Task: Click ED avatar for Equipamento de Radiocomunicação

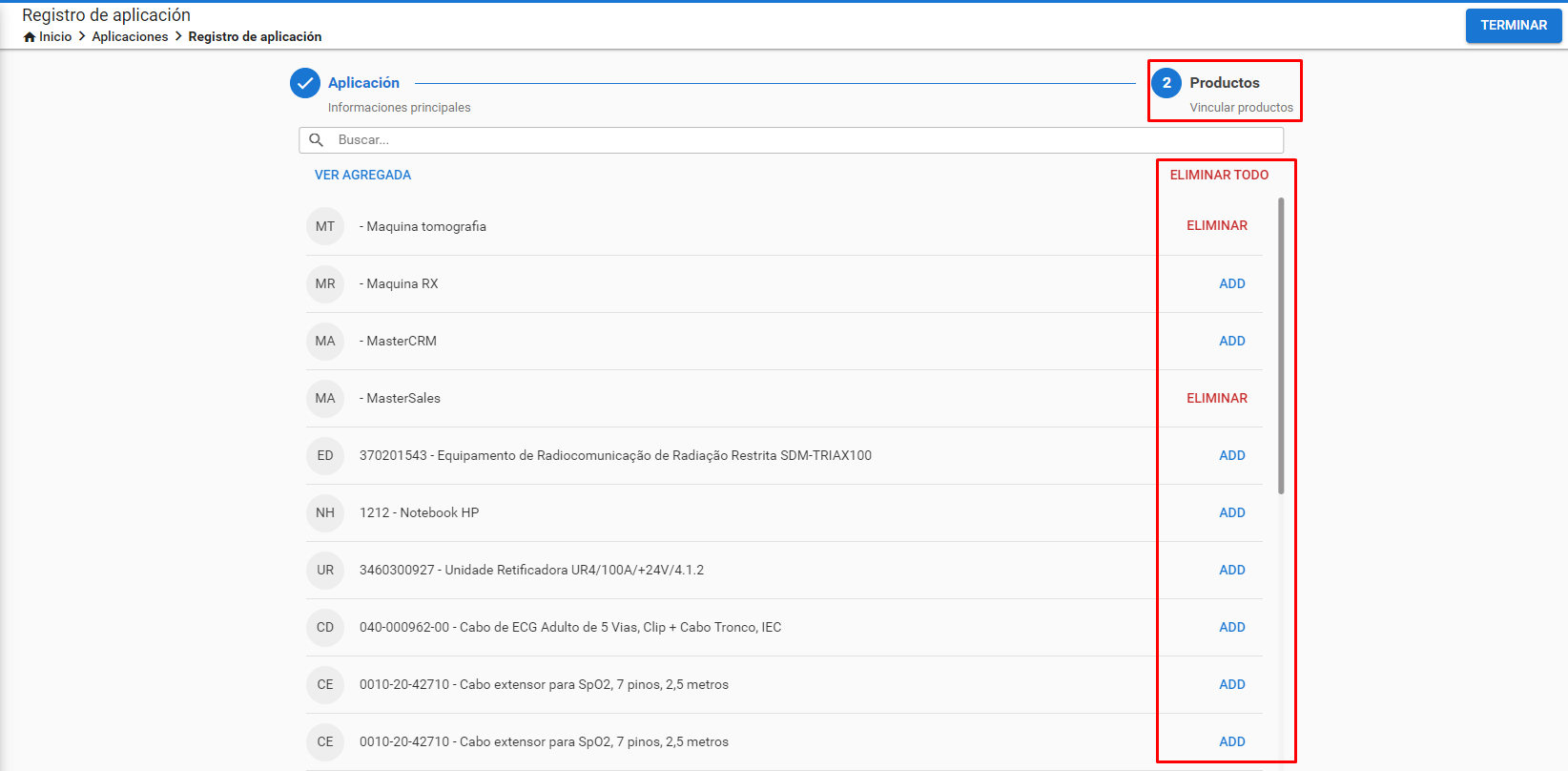Action: pyautogui.click(x=325, y=455)
